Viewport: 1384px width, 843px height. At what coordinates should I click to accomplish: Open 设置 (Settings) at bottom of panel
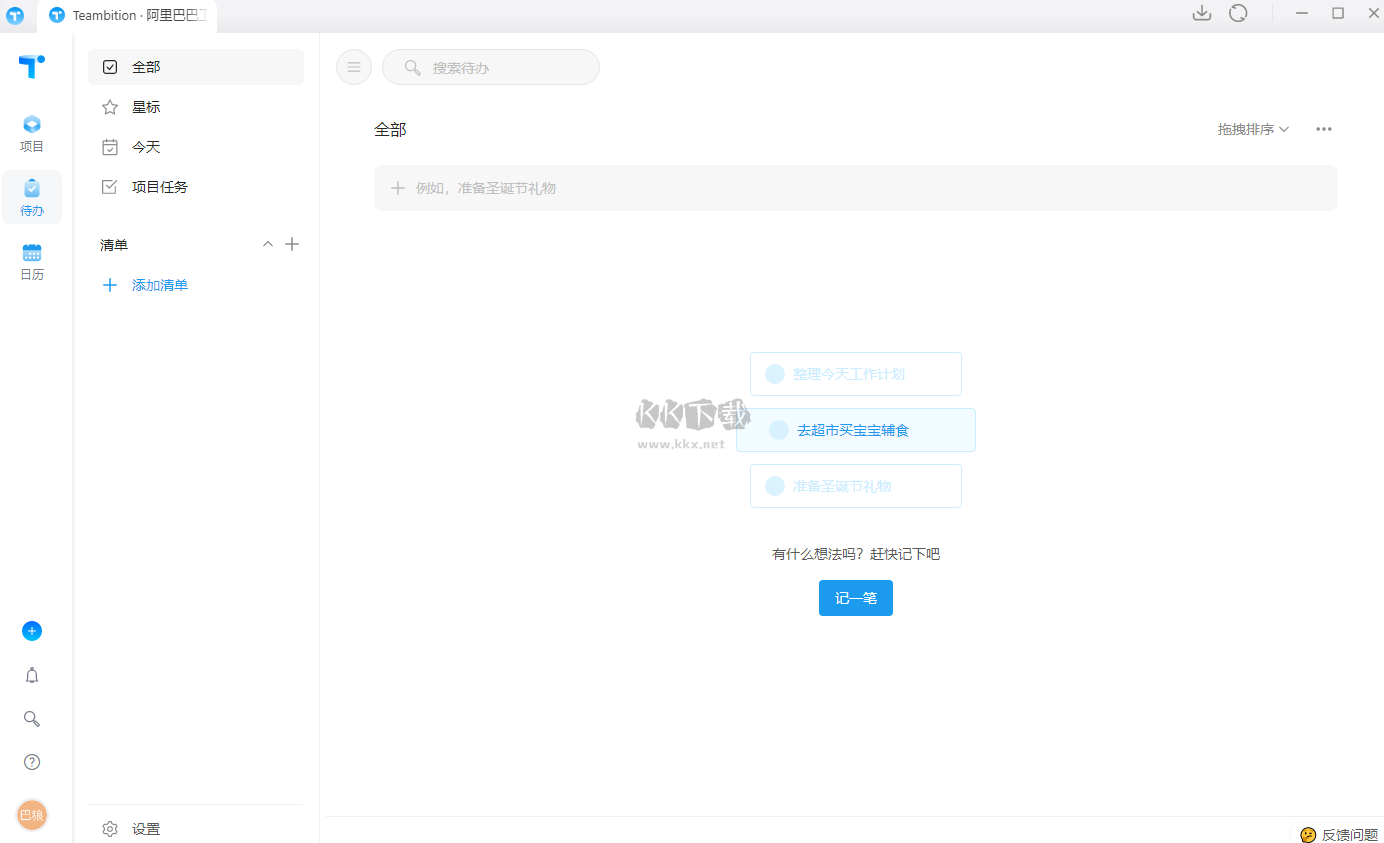click(x=146, y=829)
